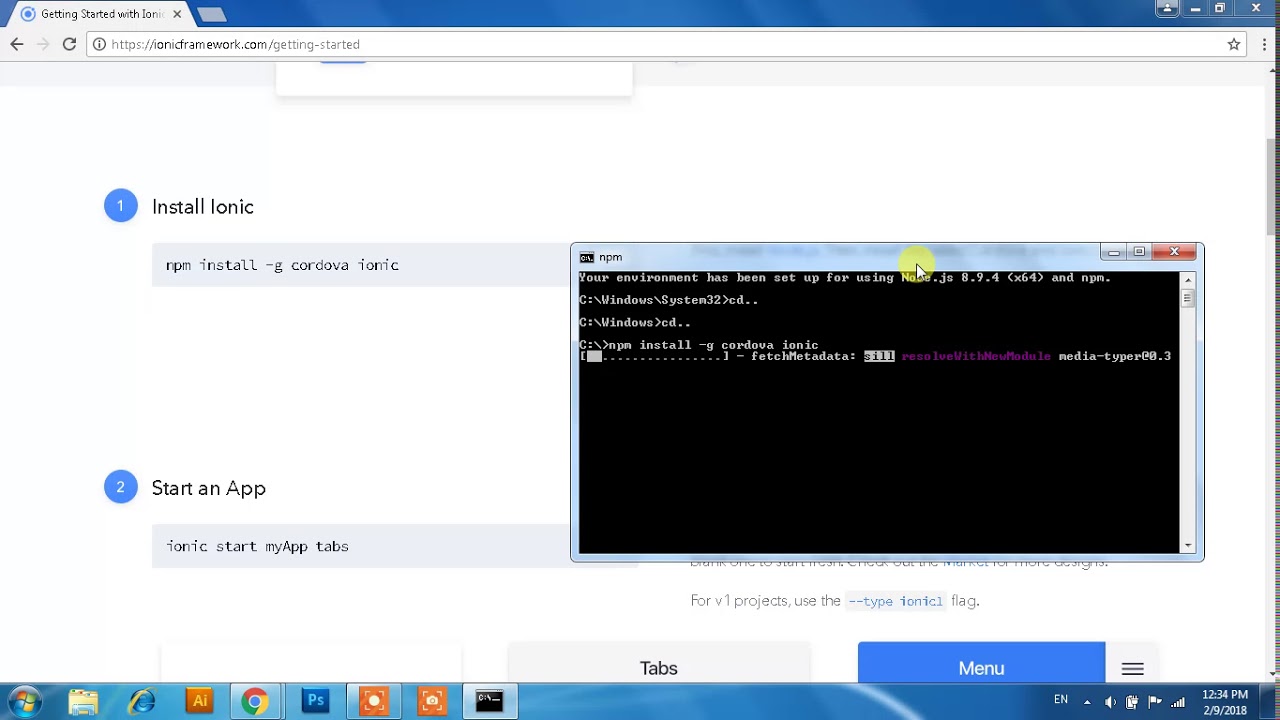Open Adobe Illustrator from the taskbar
Image resolution: width=1280 pixels, height=720 pixels.
199,701
